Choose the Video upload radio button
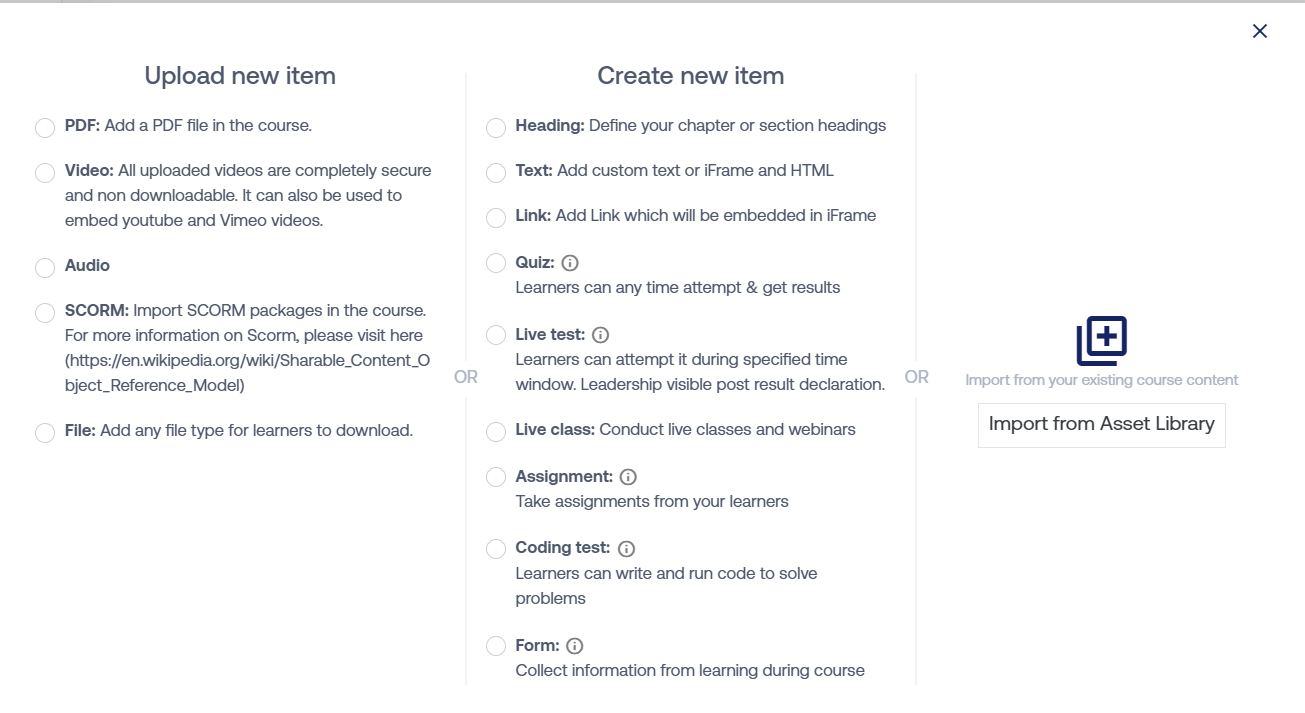The image size is (1305, 713). click(45, 173)
